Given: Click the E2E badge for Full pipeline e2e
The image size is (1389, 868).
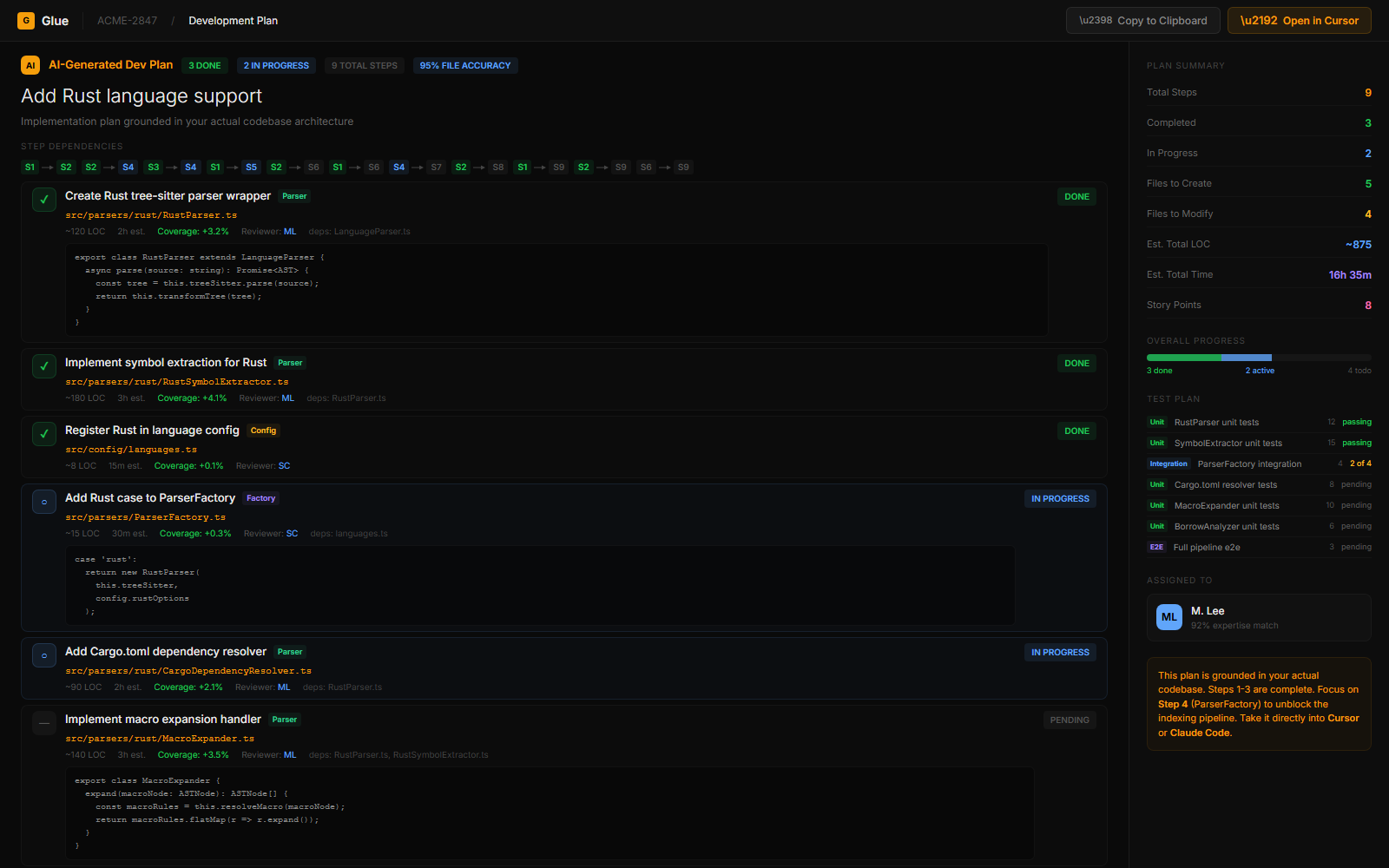Looking at the screenshot, I should 1156,547.
